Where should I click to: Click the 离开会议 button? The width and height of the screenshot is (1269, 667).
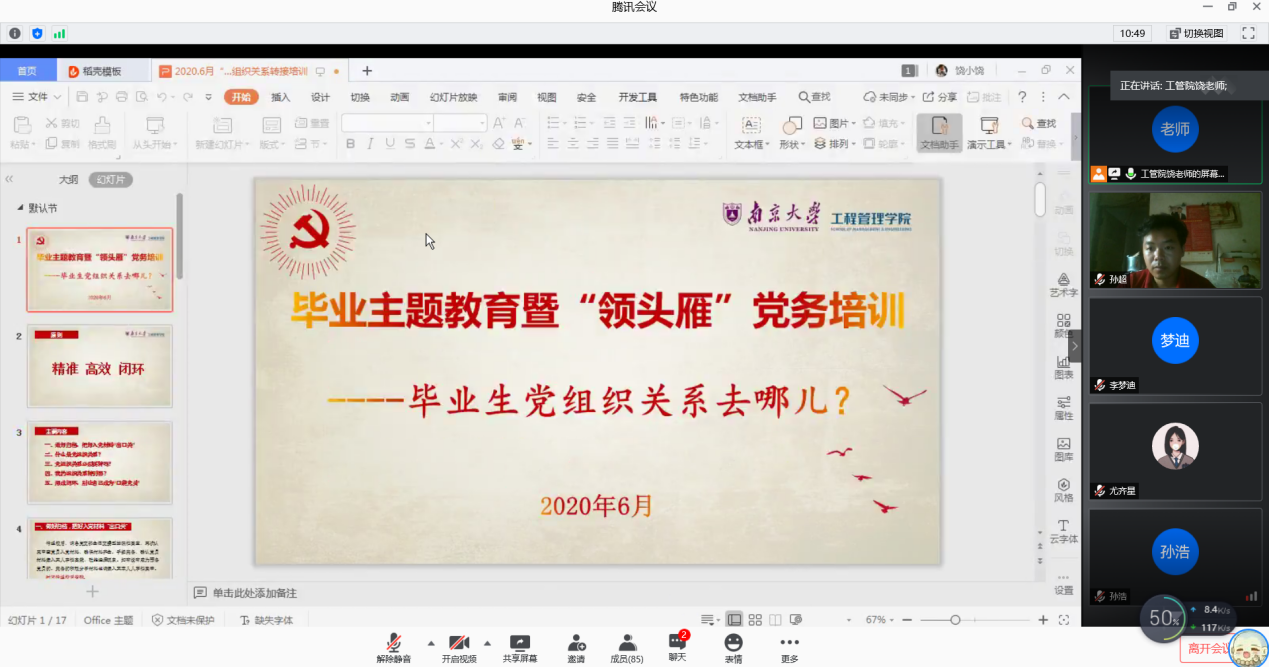[1207, 648]
